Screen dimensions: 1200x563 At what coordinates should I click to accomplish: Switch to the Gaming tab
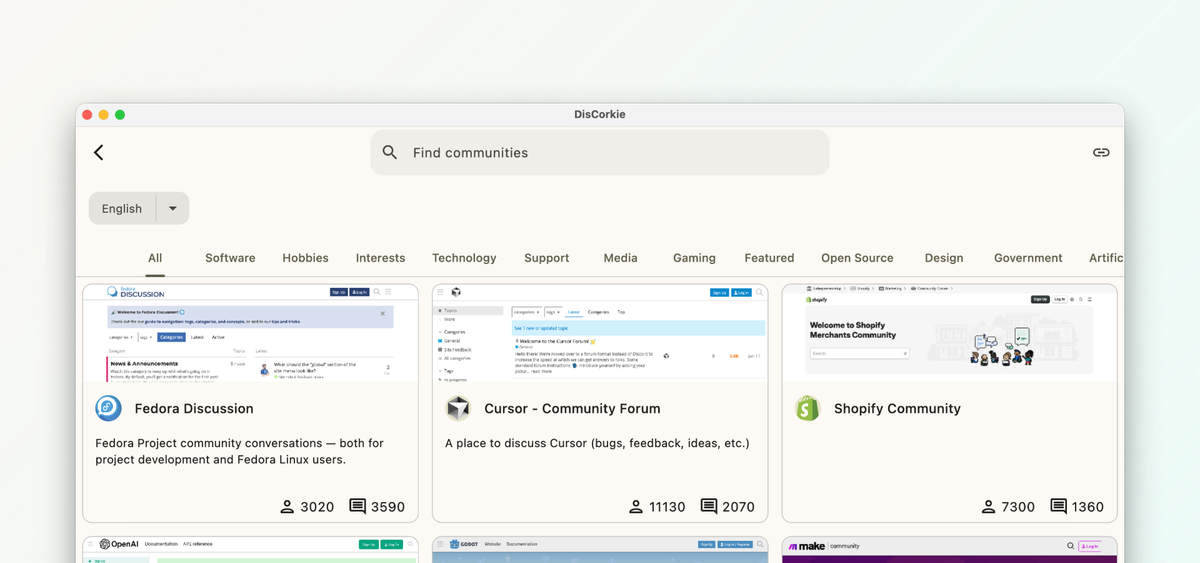(694, 258)
